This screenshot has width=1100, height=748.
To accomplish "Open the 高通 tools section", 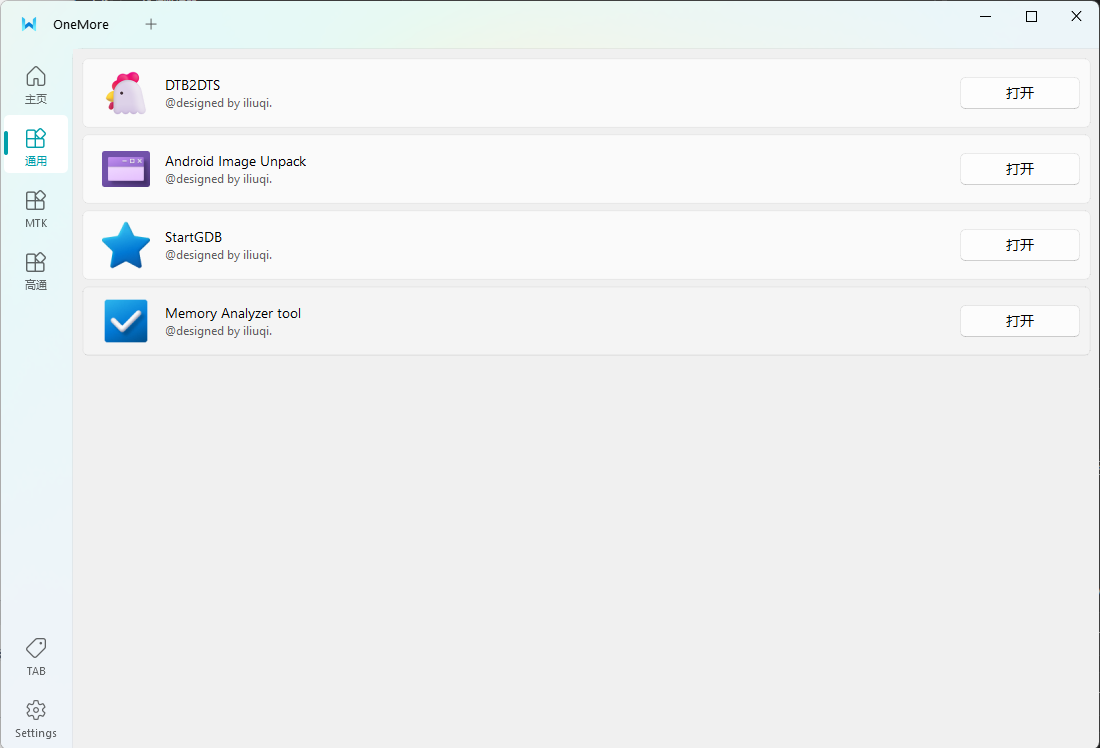I will pyautogui.click(x=36, y=270).
